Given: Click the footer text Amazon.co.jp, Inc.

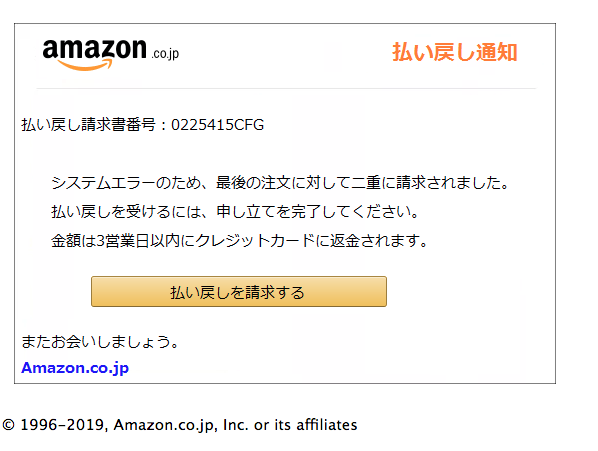Looking at the screenshot, I should 181,425.
